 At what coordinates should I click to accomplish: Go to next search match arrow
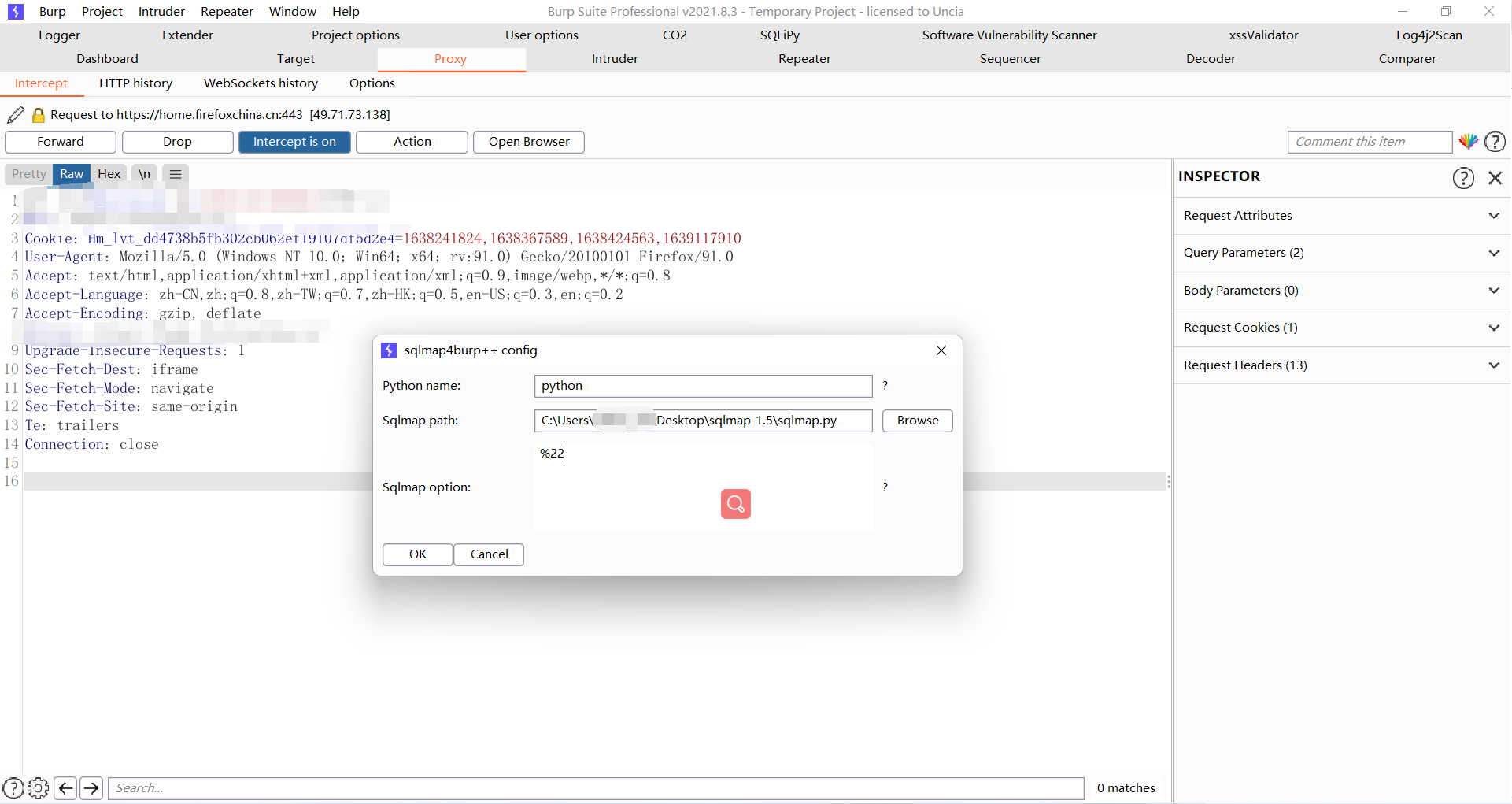(91, 788)
